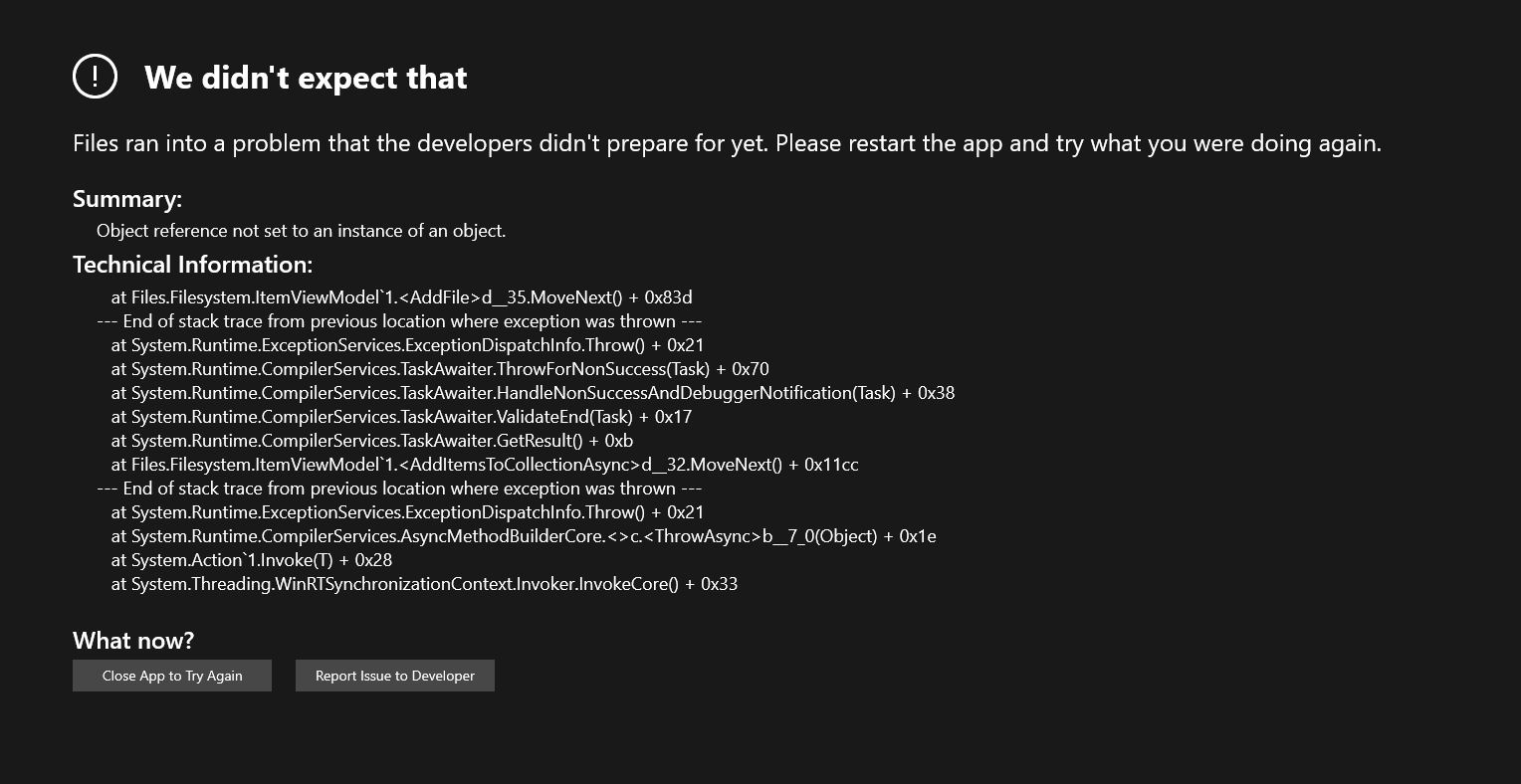Select the restart instruction paragraph text
The width and height of the screenshot is (1521, 784).
[x=727, y=142]
